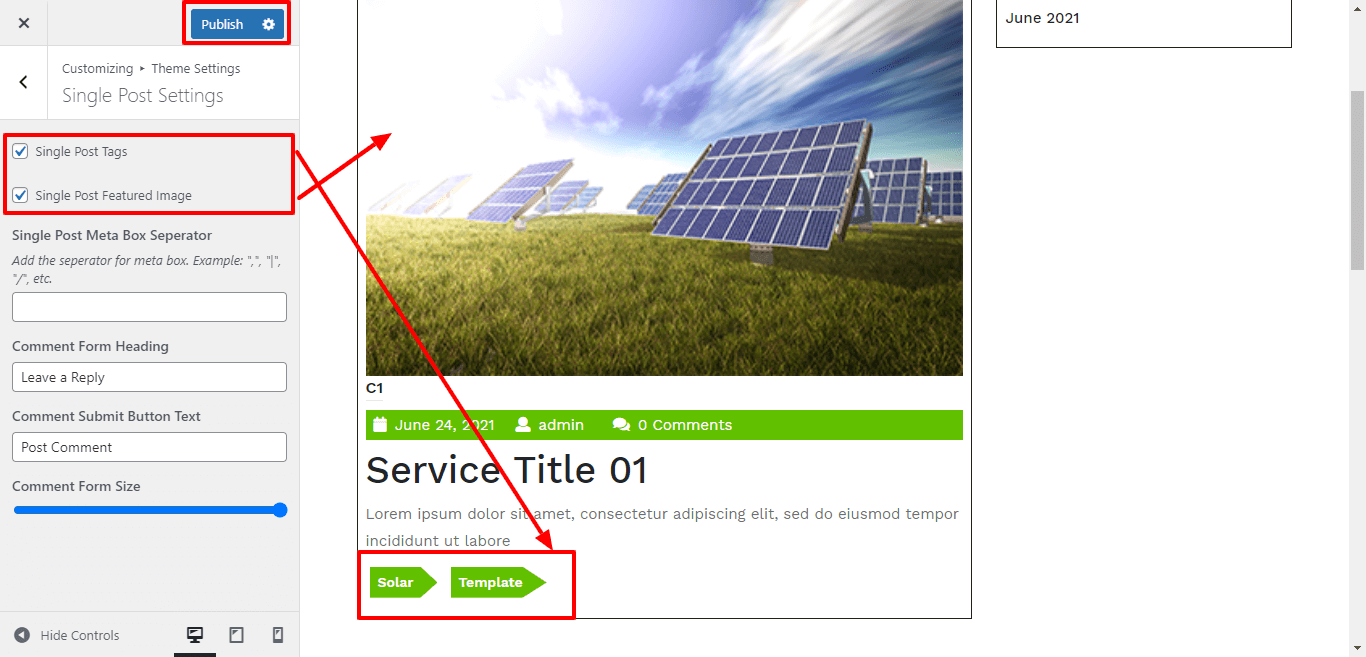Go back using the left chevron arrow
This screenshot has width=1366, height=657.
click(24, 82)
